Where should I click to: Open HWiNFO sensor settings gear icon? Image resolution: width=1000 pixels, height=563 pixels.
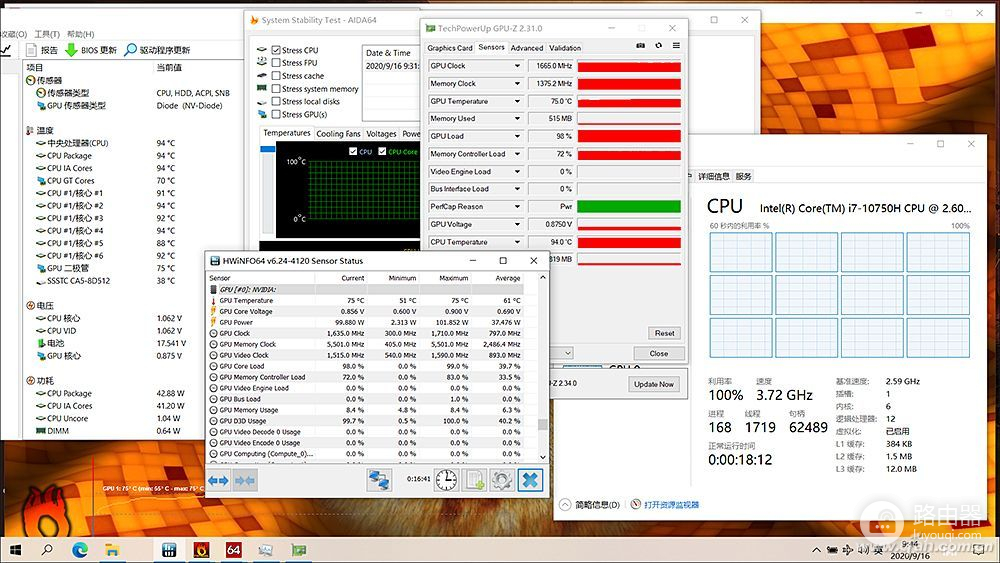pos(502,479)
